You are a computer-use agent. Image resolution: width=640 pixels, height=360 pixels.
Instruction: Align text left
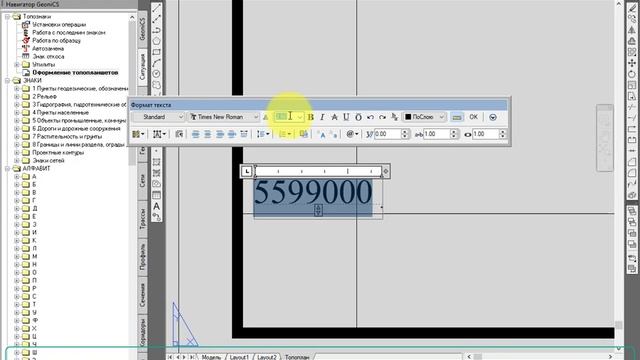pos(196,134)
